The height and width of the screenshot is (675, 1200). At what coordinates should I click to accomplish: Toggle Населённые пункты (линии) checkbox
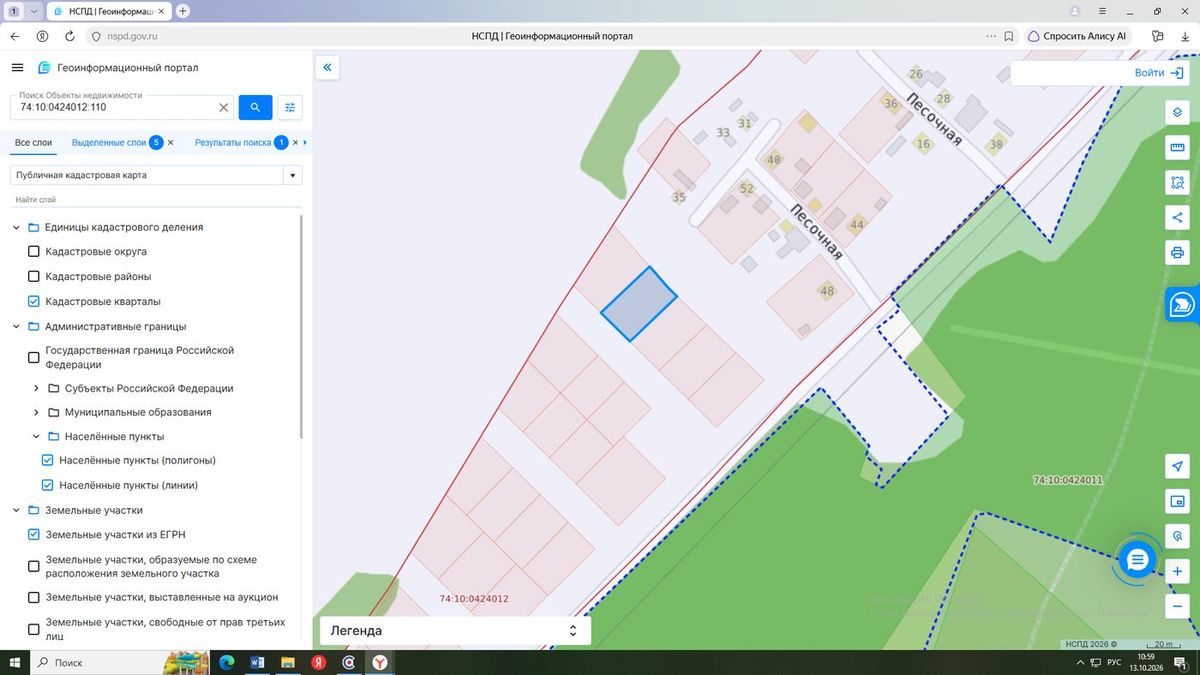click(x=47, y=486)
